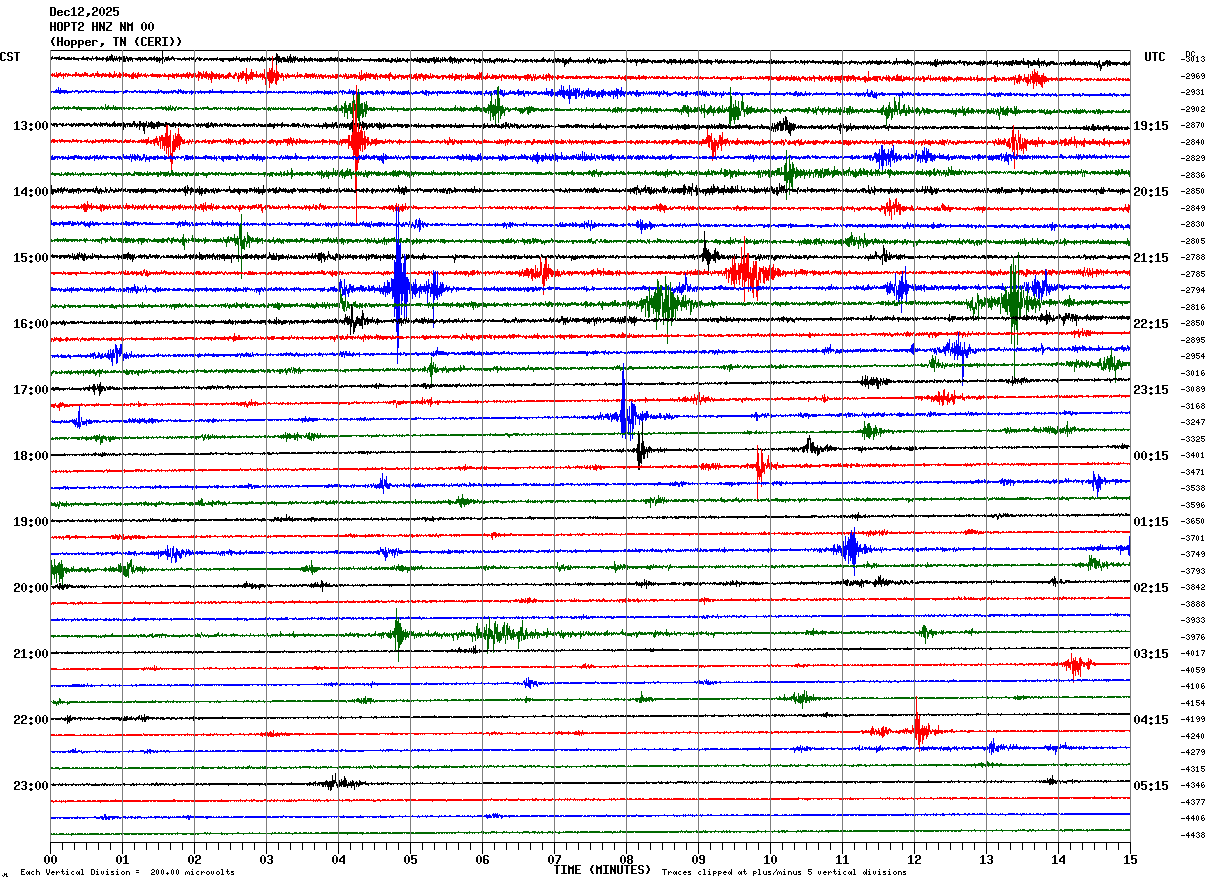
Task: Click the DC offset value -4438
Action: pos(1194,835)
